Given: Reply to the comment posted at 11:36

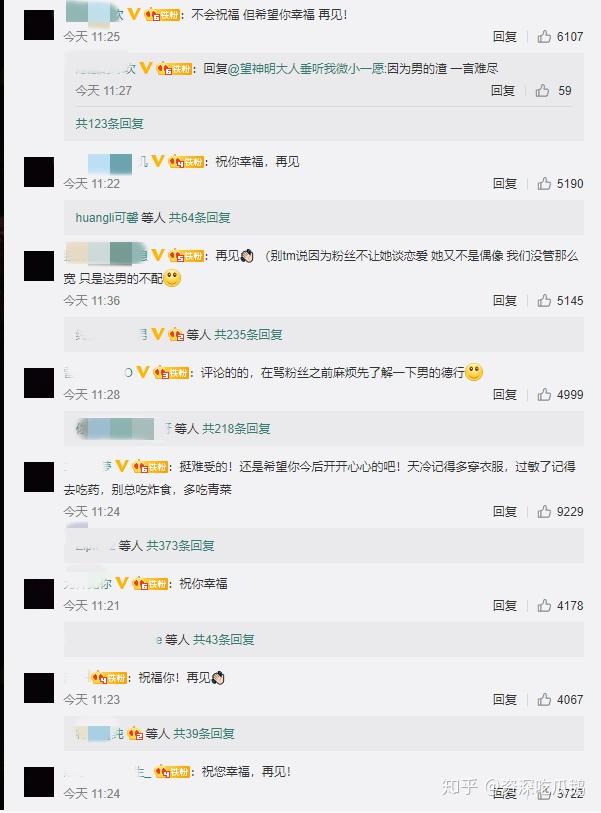Looking at the screenshot, I should coord(505,301).
